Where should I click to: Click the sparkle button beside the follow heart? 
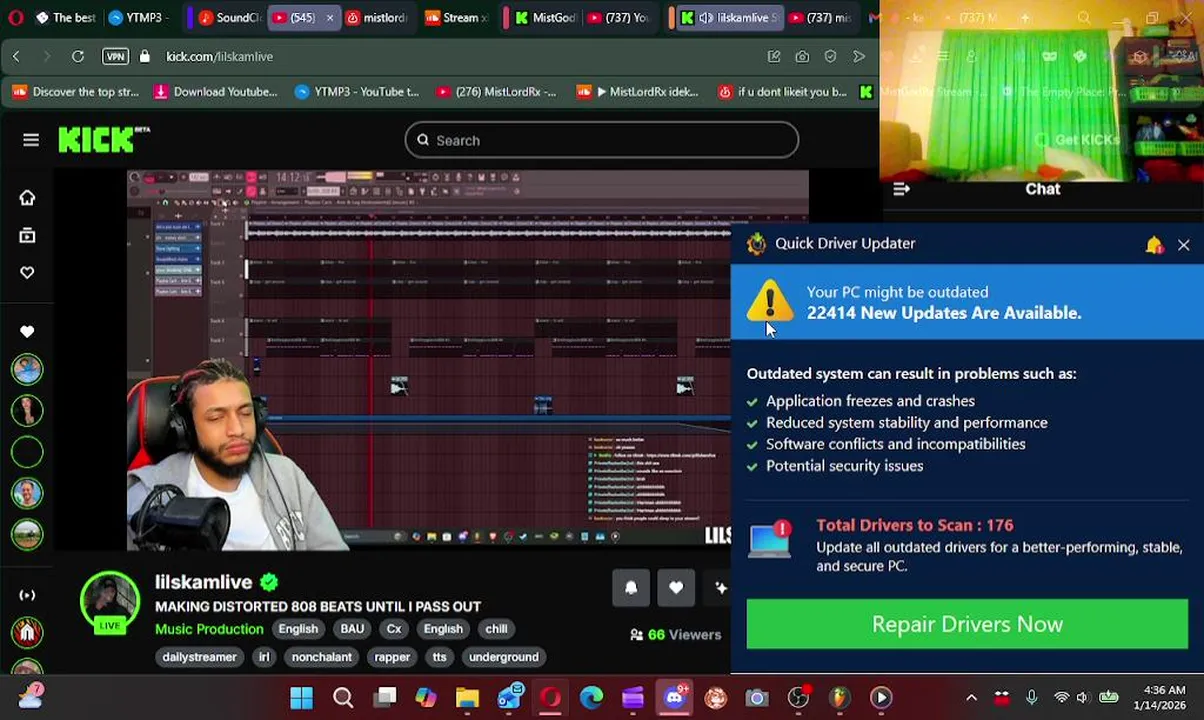[x=720, y=588]
